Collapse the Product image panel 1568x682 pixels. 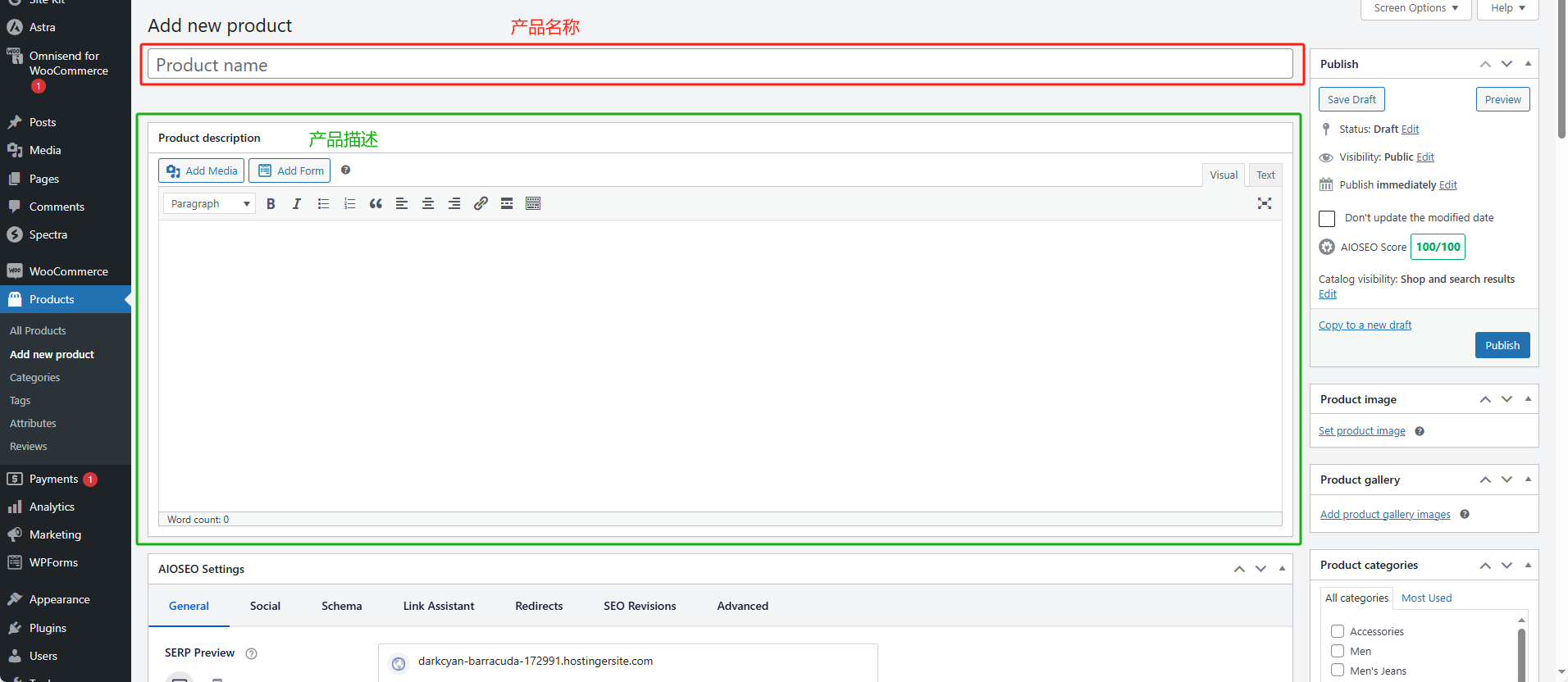tap(1528, 399)
